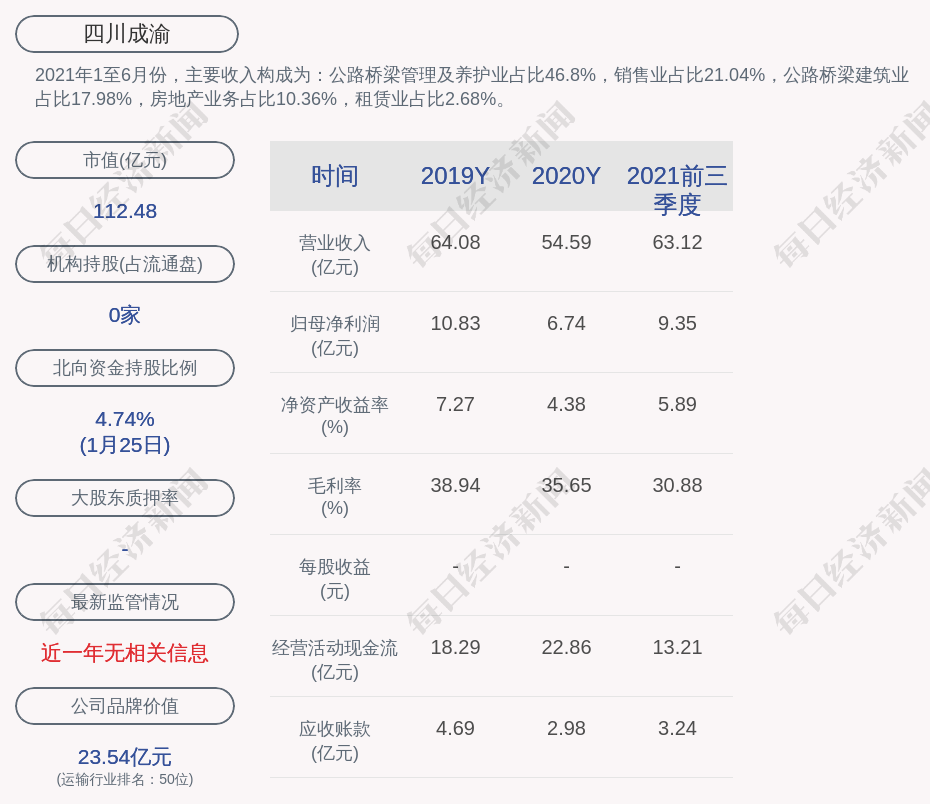
Task: Select the 2019Y column header
Action: tap(455, 176)
